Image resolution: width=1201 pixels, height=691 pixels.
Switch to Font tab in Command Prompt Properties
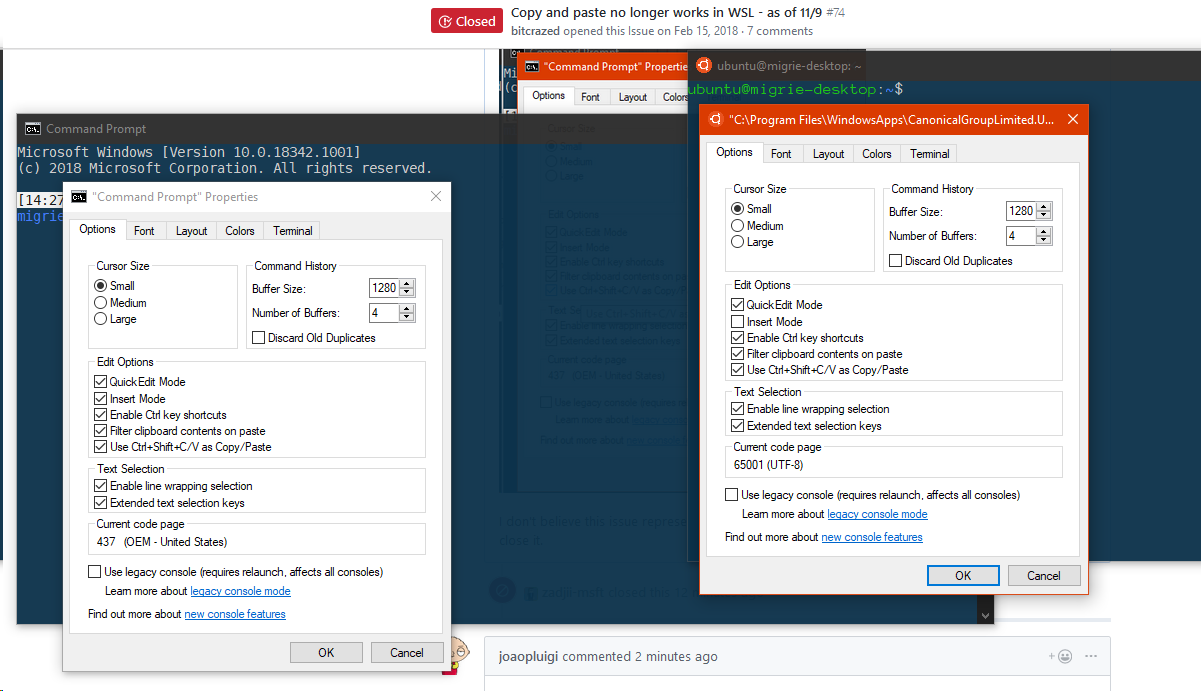[x=144, y=231]
